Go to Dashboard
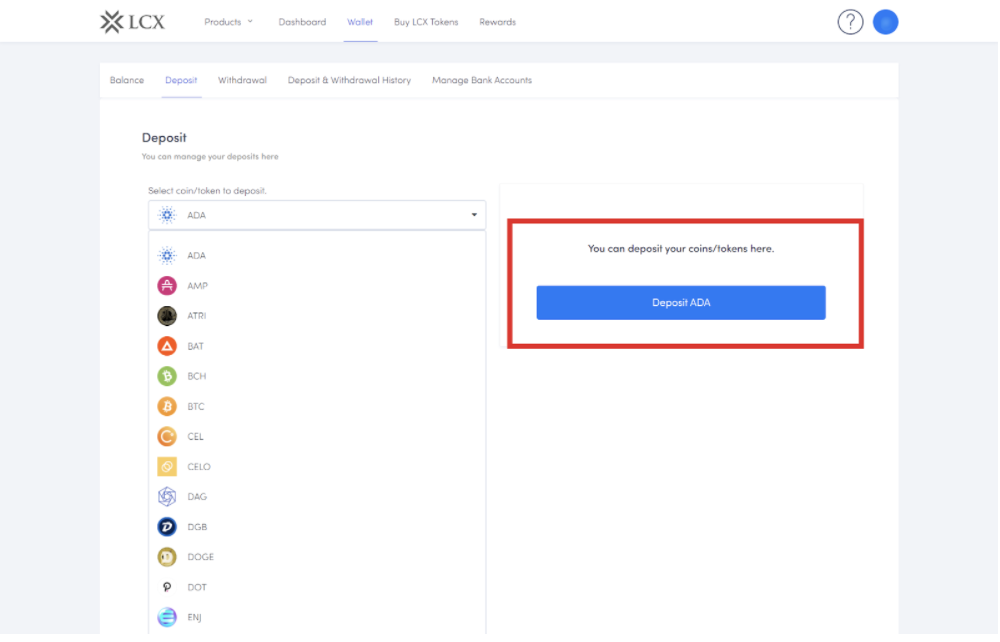Viewport: 1000px width, 642px height. click(x=302, y=22)
